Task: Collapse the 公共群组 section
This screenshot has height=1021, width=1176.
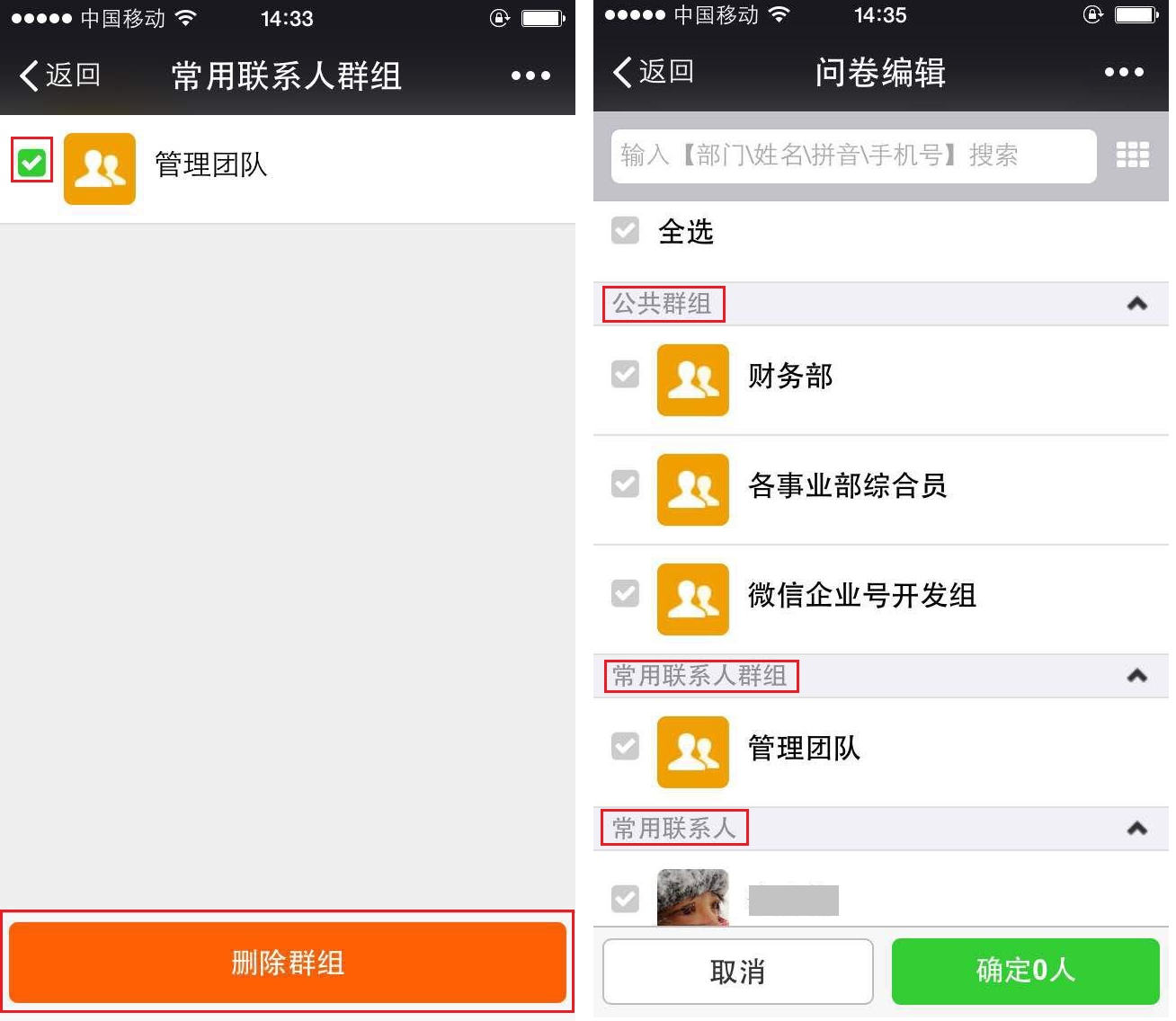Action: coord(1136,303)
